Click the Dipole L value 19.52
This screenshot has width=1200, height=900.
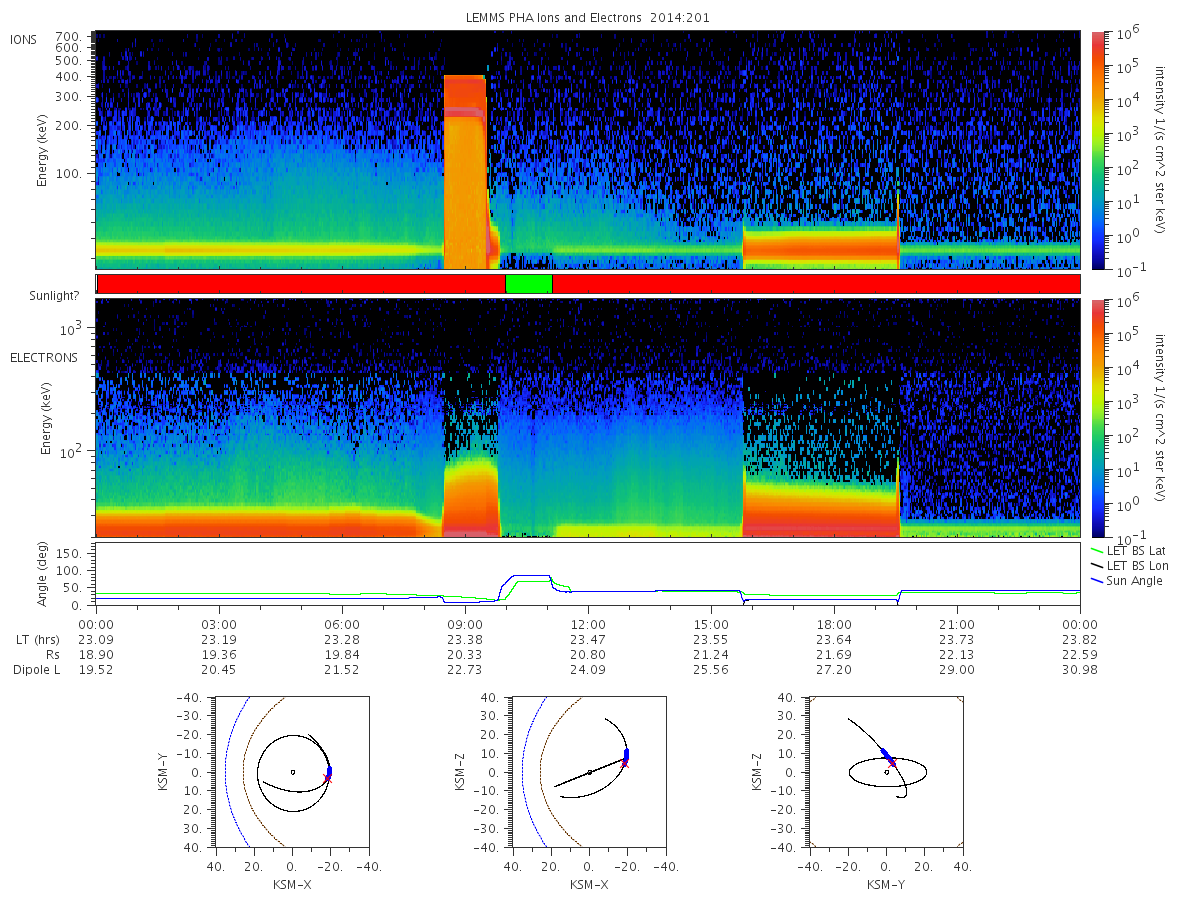pos(96,670)
